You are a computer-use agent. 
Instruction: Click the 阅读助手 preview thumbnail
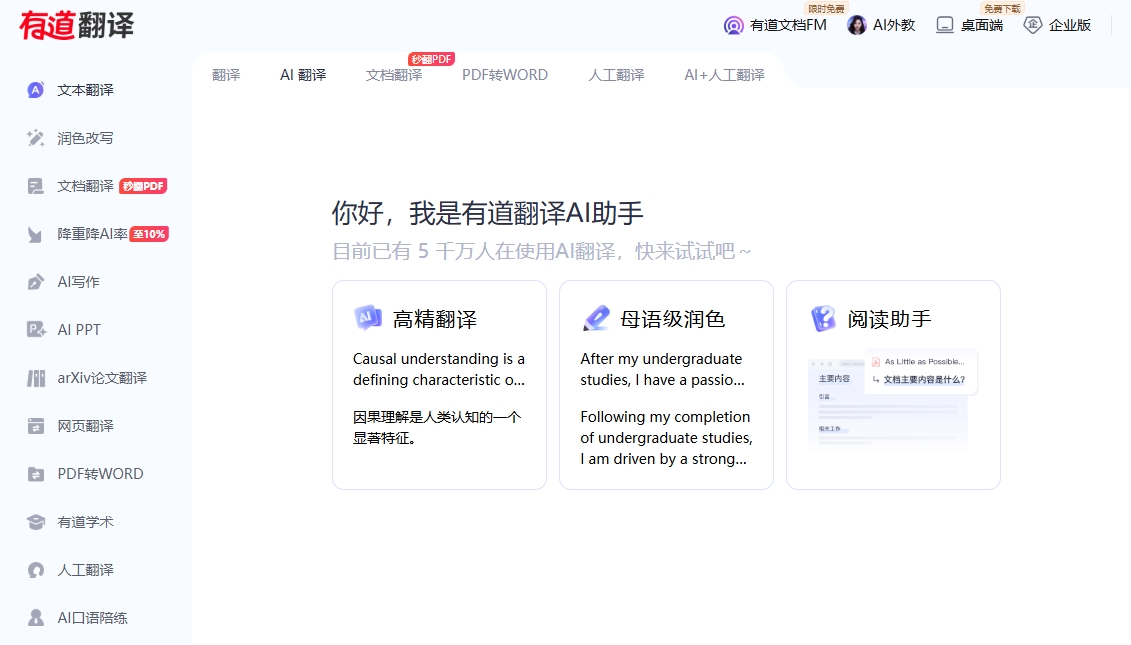[892, 400]
